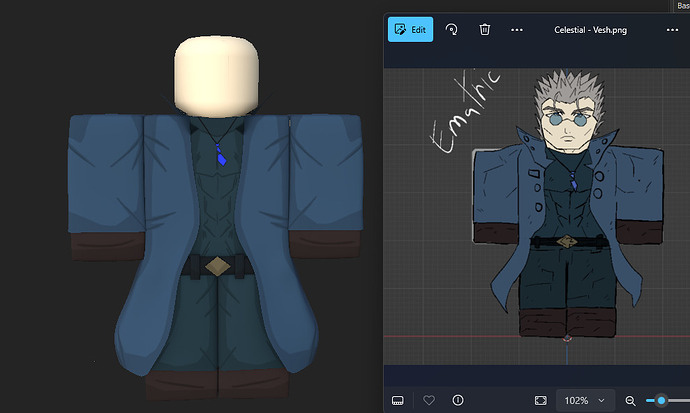Image resolution: width=690 pixels, height=413 pixels.
Task: Open the rightmost ellipsis menu after the file name
Action: click(672, 30)
